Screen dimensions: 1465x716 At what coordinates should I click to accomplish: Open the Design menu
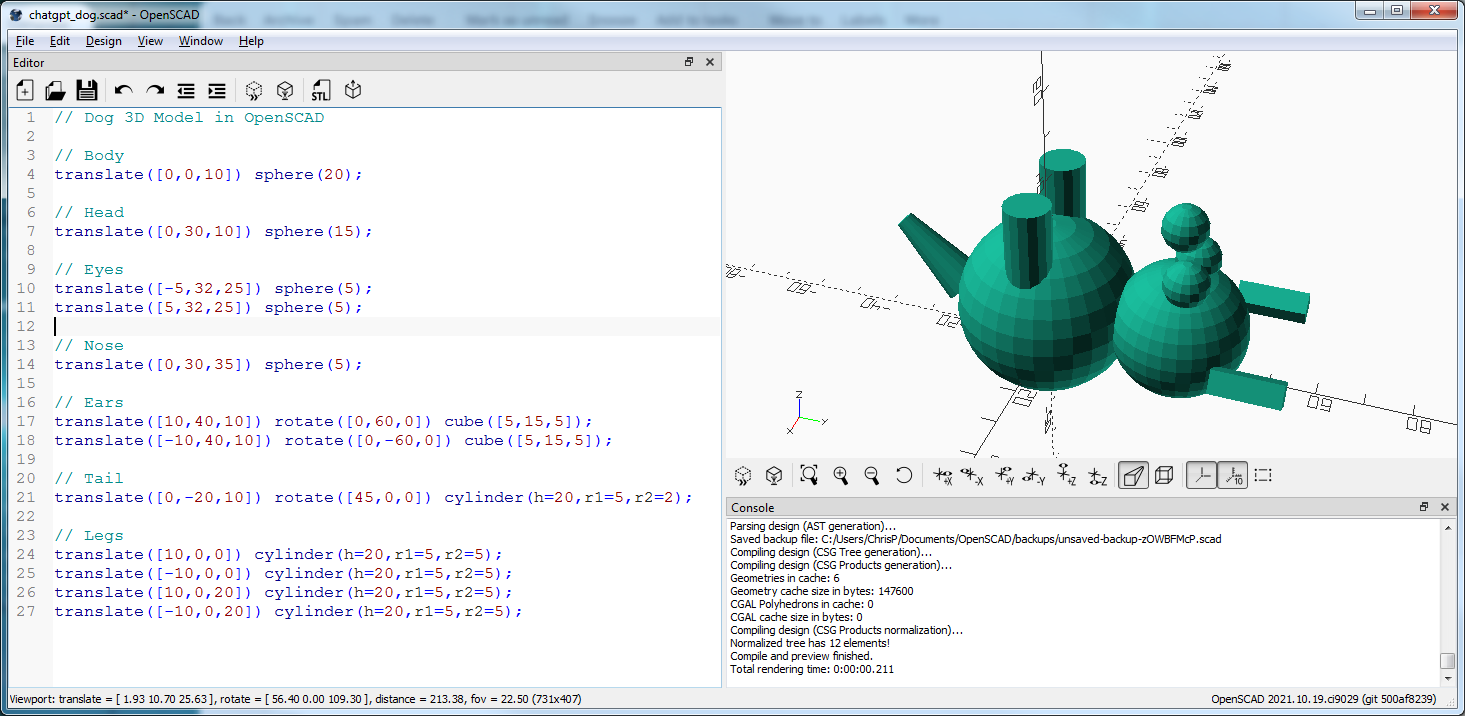click(x=103, y=41)
